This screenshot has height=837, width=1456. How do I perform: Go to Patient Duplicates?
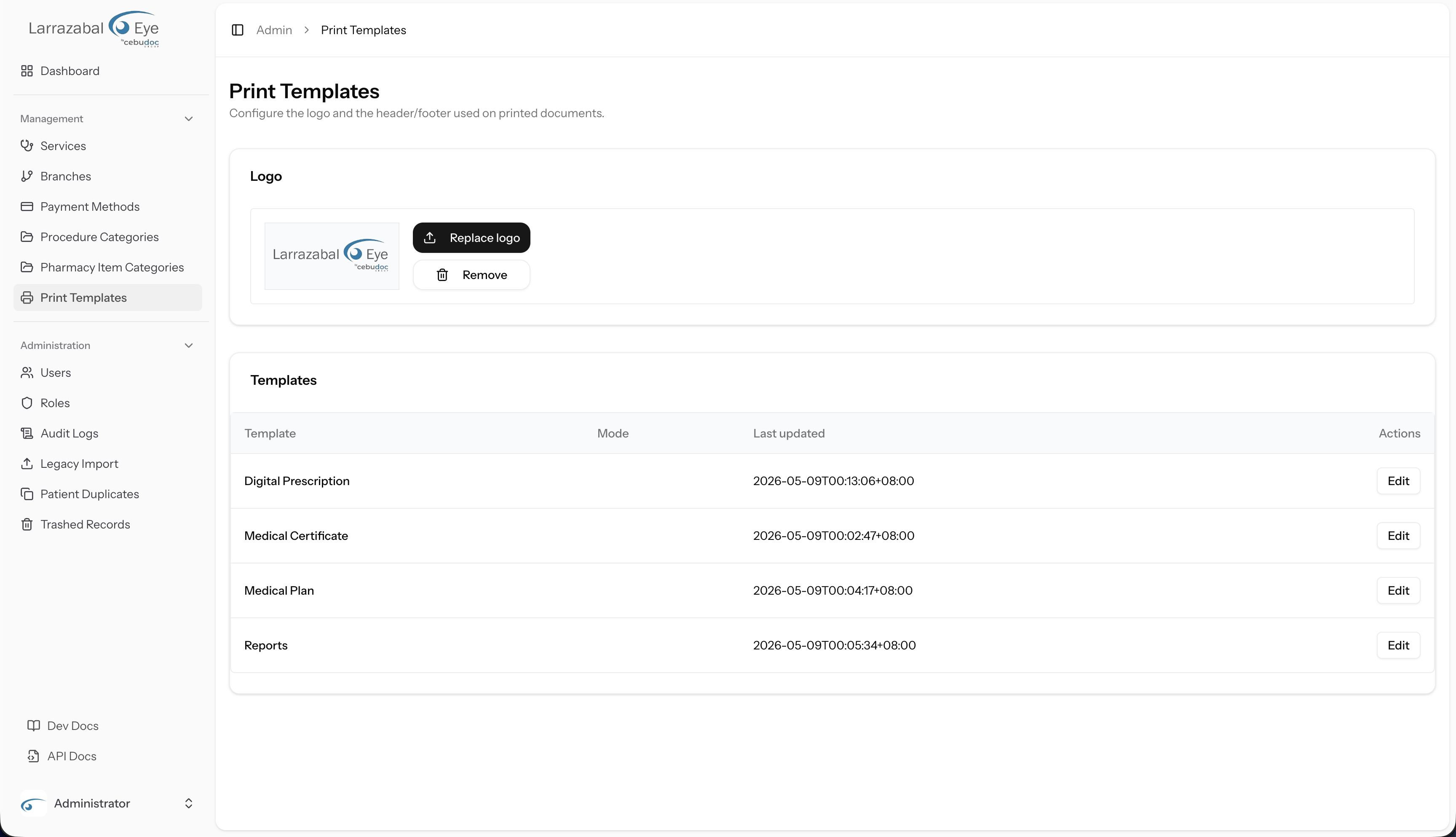click(108, 494)
